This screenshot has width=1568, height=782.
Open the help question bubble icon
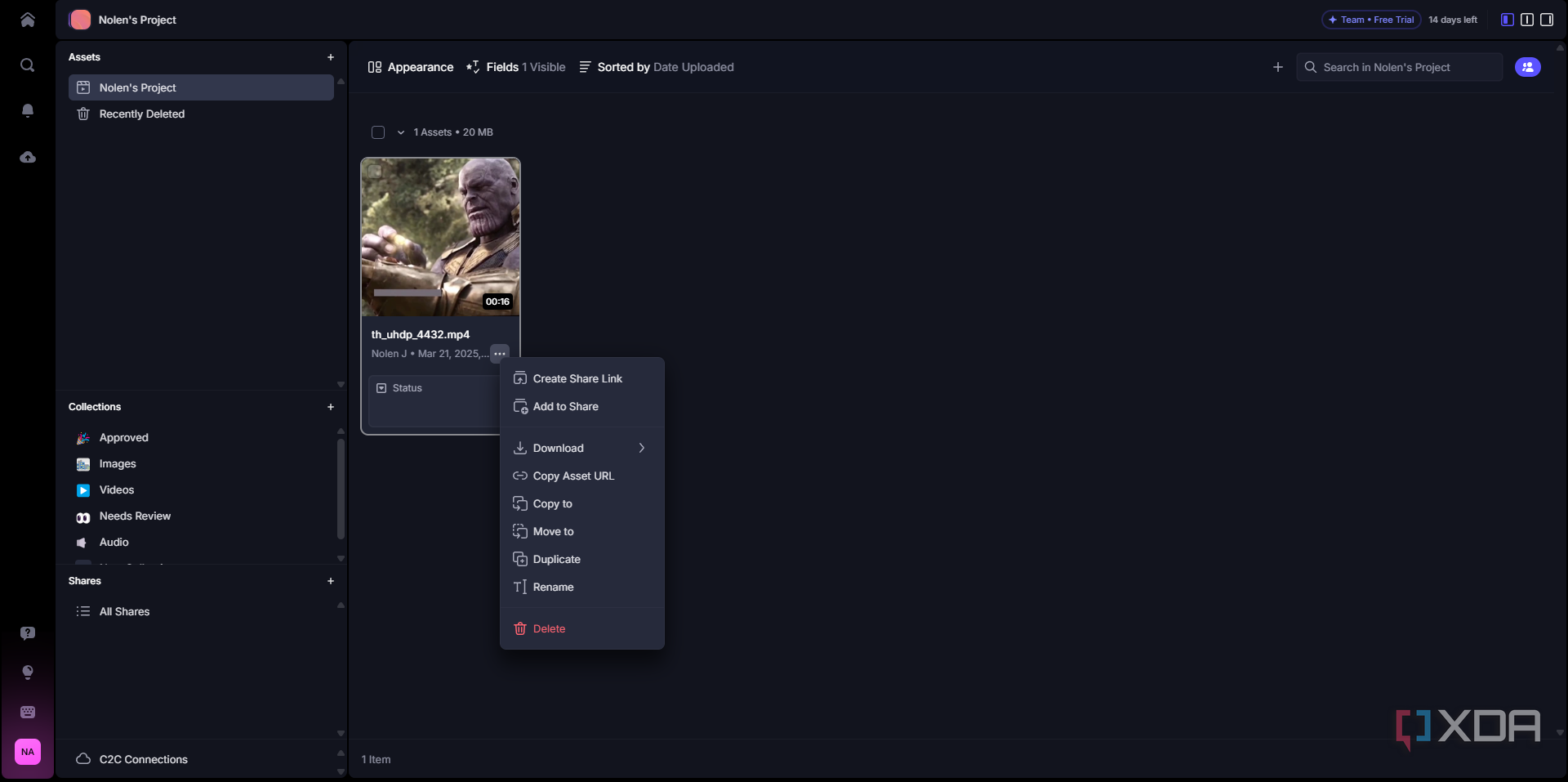tap(28, 633)
